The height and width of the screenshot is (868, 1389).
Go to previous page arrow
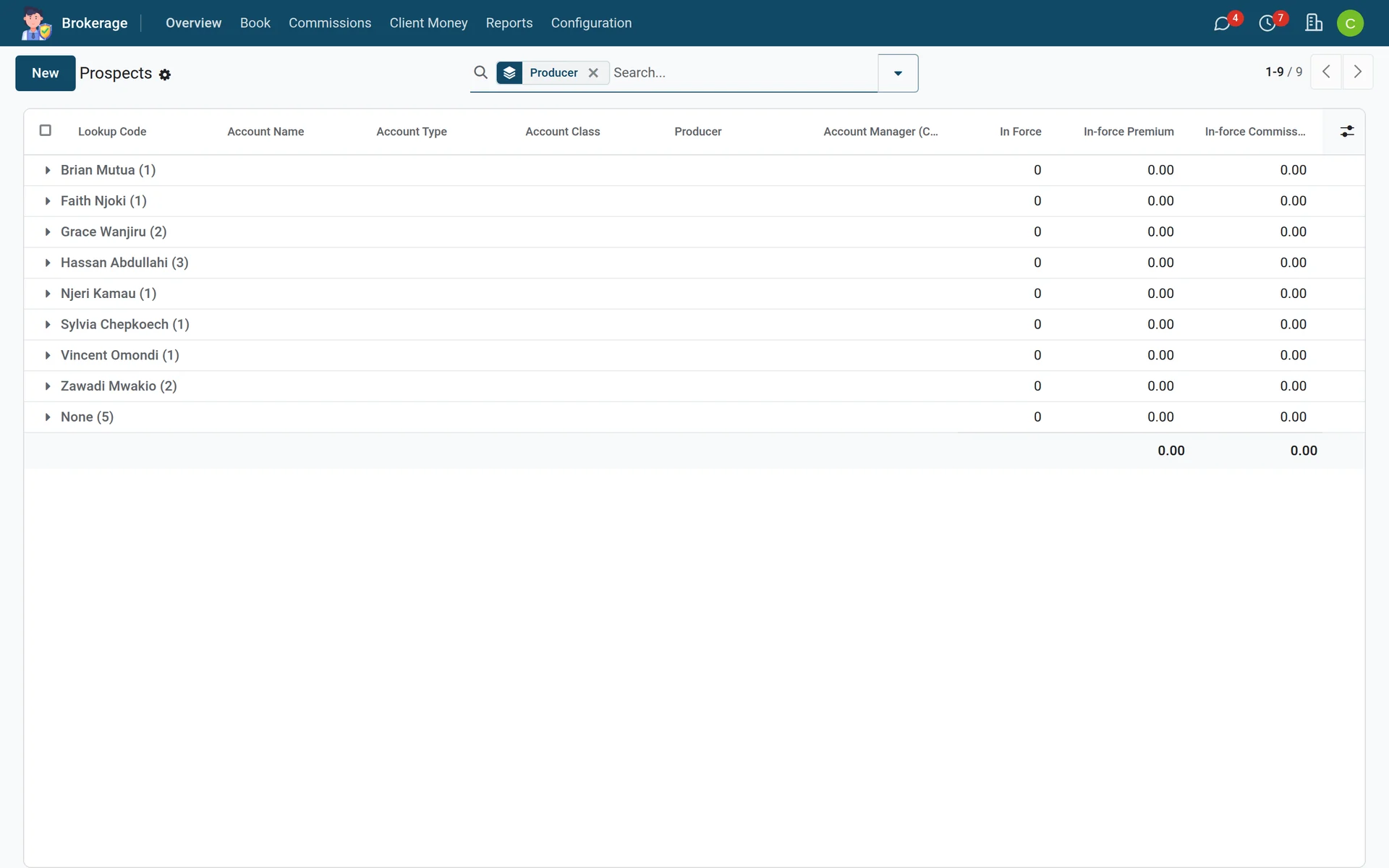tap(1327, 72)
